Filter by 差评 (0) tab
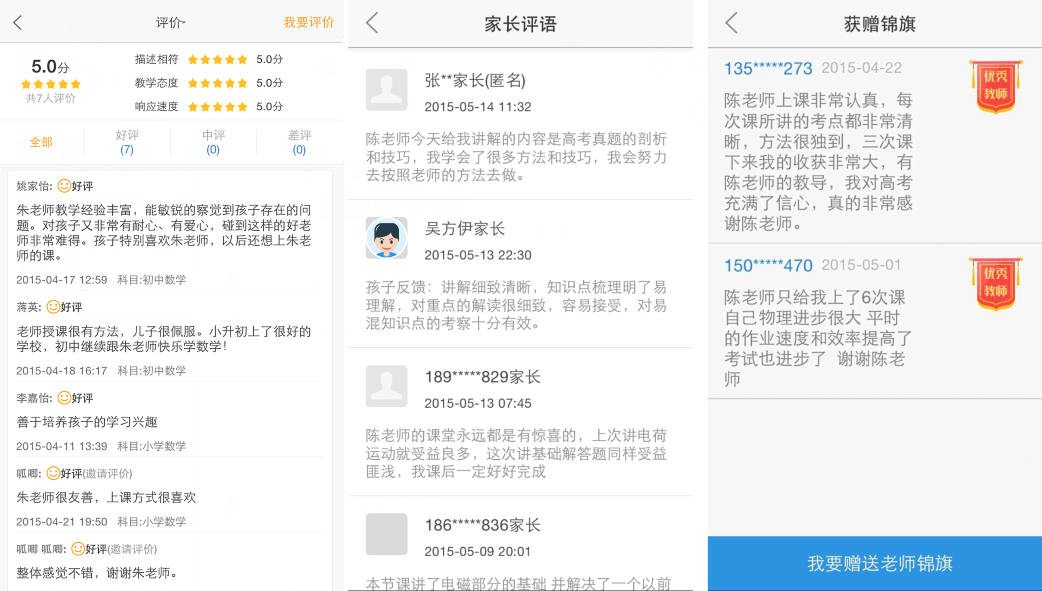The width and height of the screenshot is (1042, 591). (x=299, y=142)
